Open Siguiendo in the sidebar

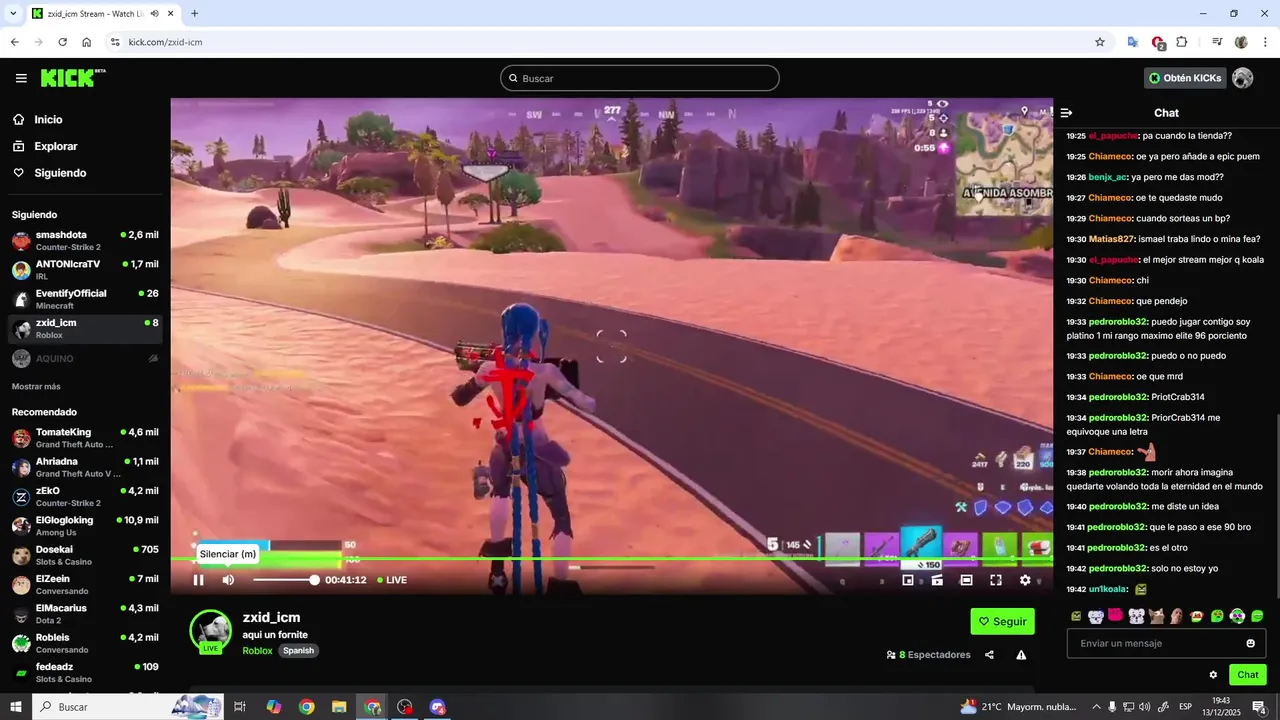(x=60, y=173)
